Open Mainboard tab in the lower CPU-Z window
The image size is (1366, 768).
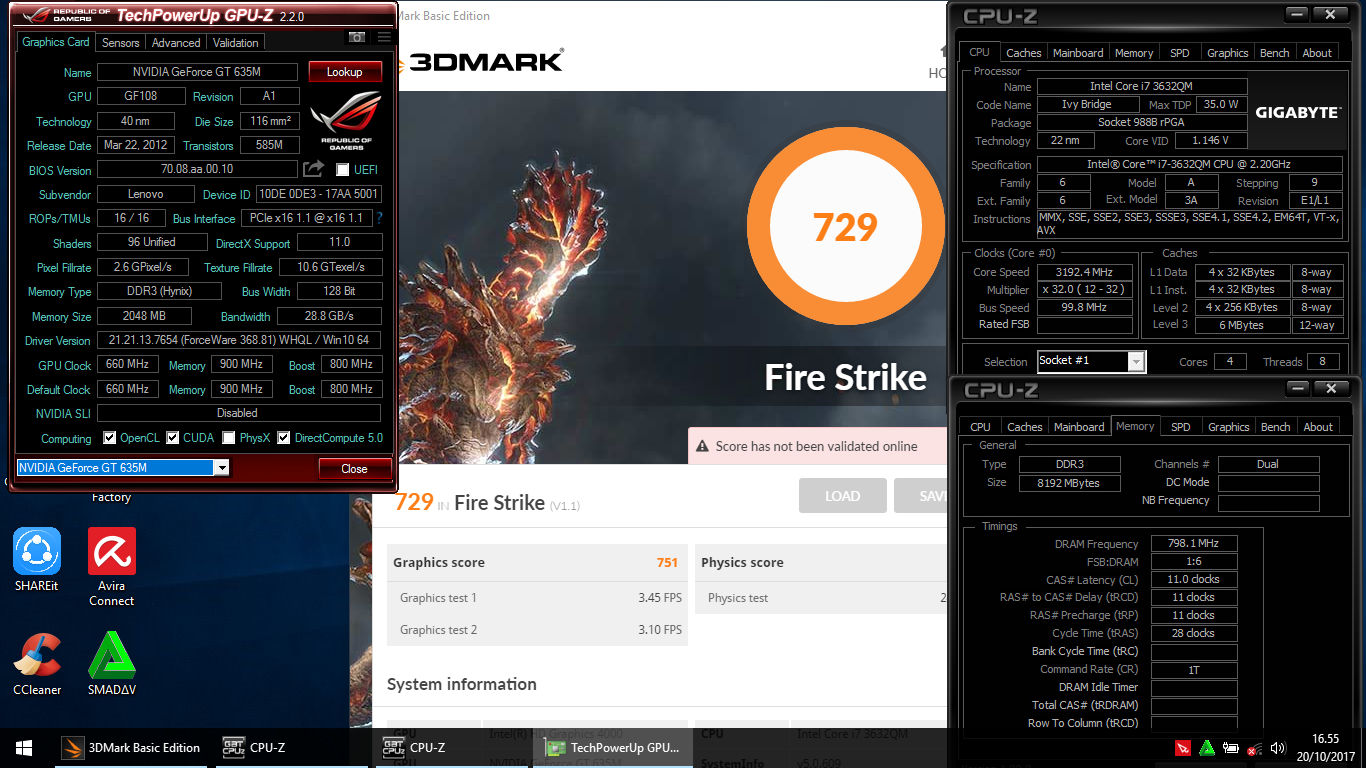(x=1079, y=427)
